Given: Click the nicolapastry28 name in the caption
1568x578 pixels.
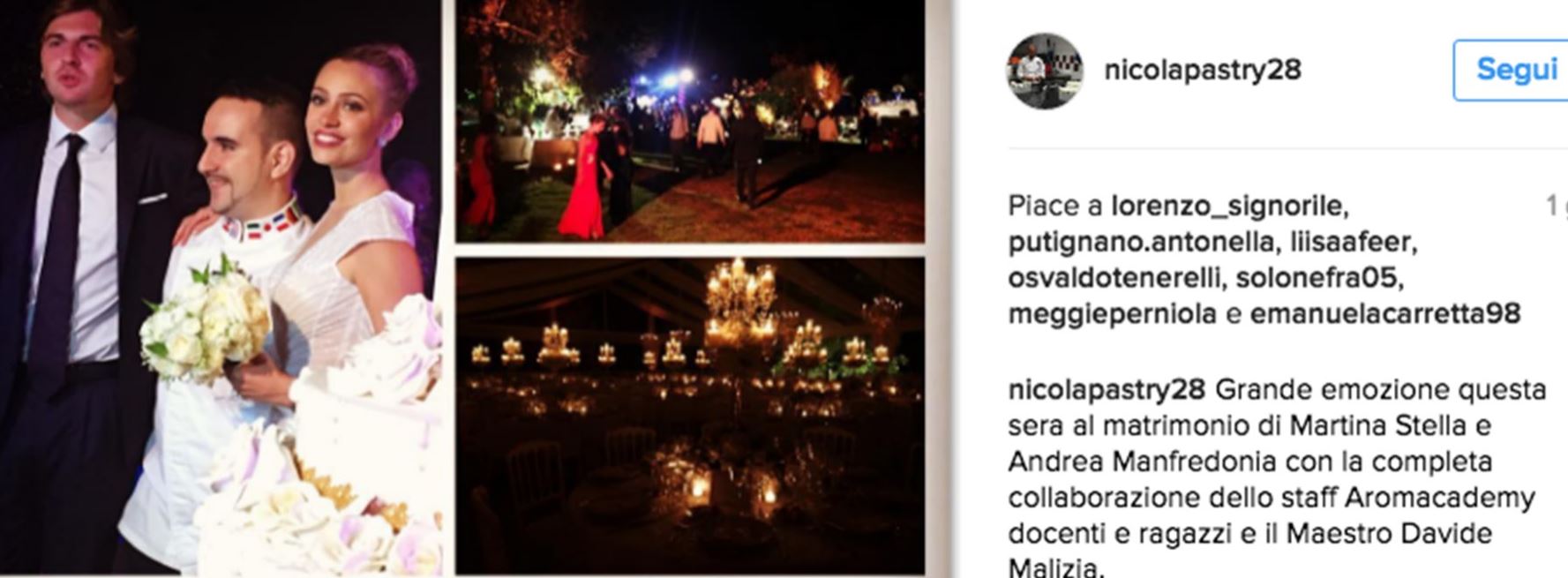Looking at the screenshot, I should click(x=1107, y=389).
